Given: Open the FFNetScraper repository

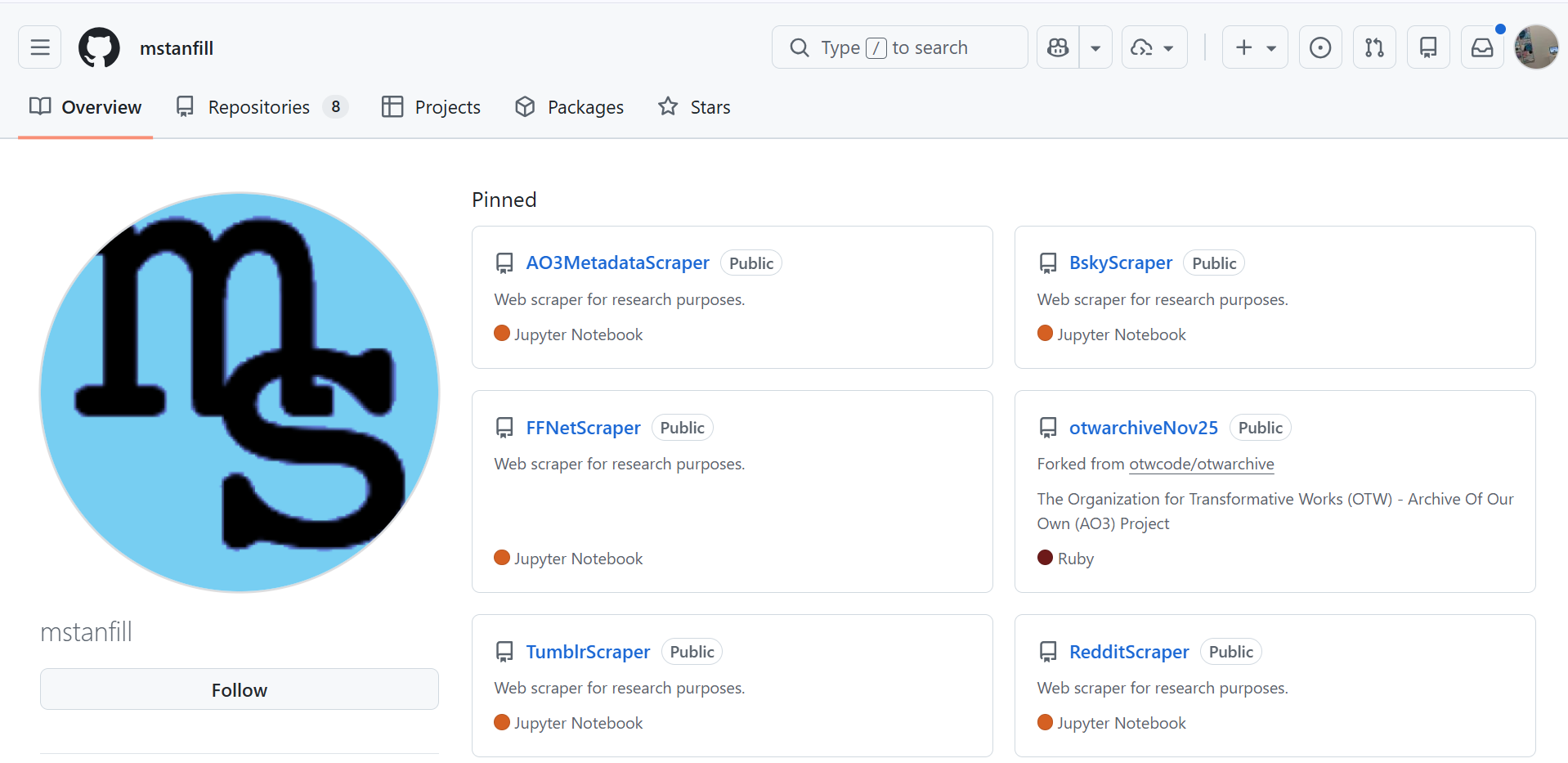Looking at the screenshot, I should click(x=584, y=428).
